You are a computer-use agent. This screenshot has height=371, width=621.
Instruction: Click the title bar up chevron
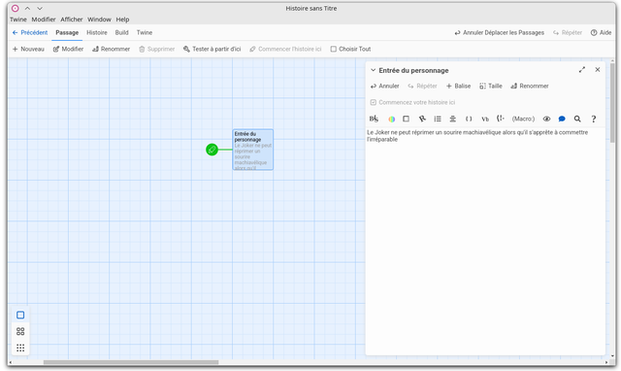27,8
